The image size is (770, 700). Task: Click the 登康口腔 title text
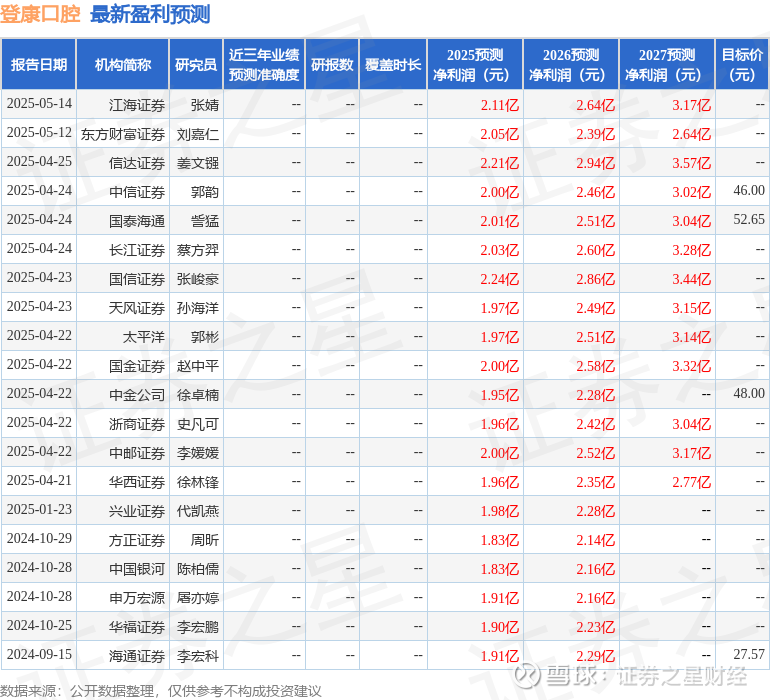click(40, 14)
